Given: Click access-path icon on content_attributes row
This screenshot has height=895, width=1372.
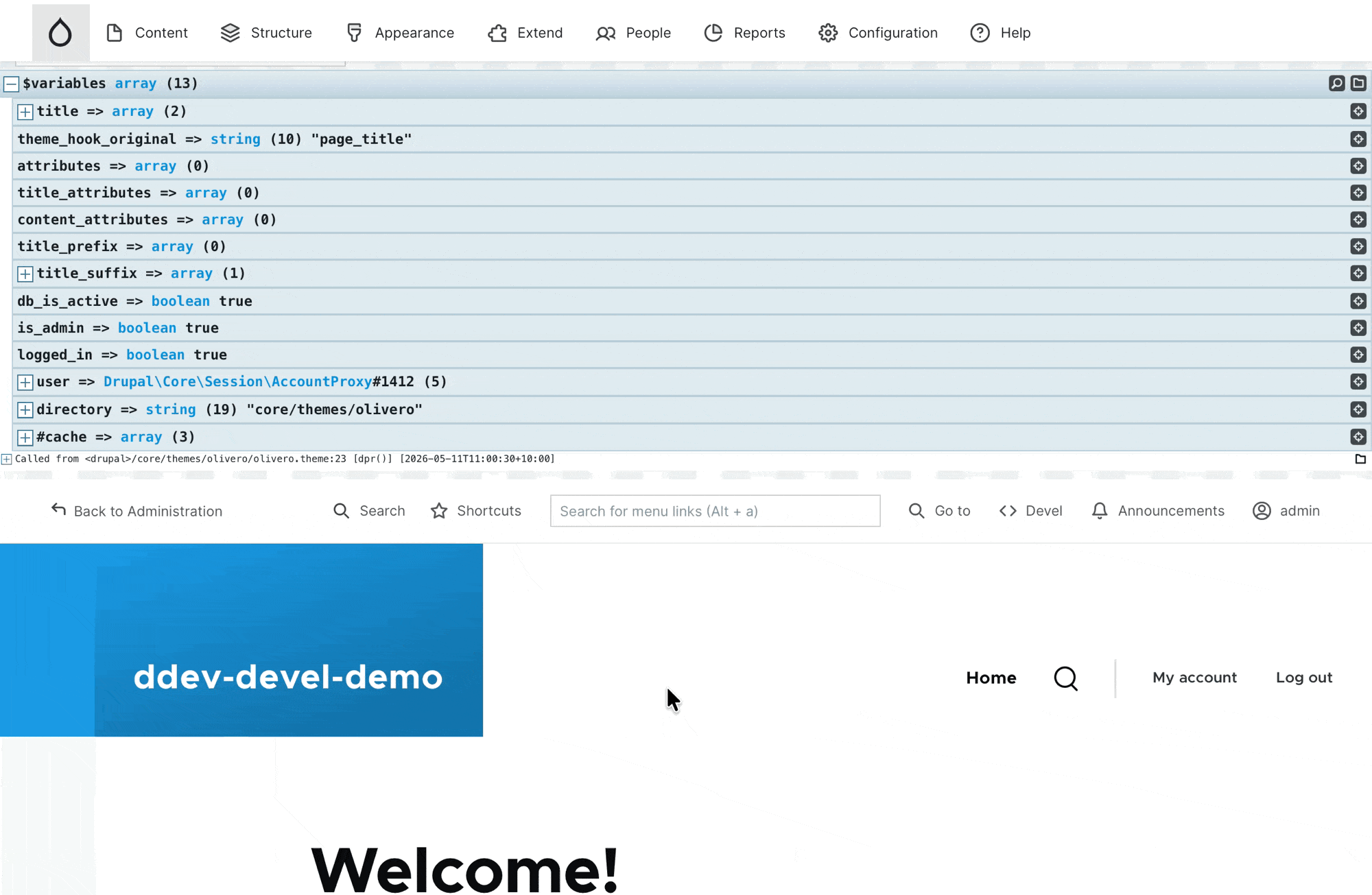Looking at the screenshot, I should tap(1358, 219).
